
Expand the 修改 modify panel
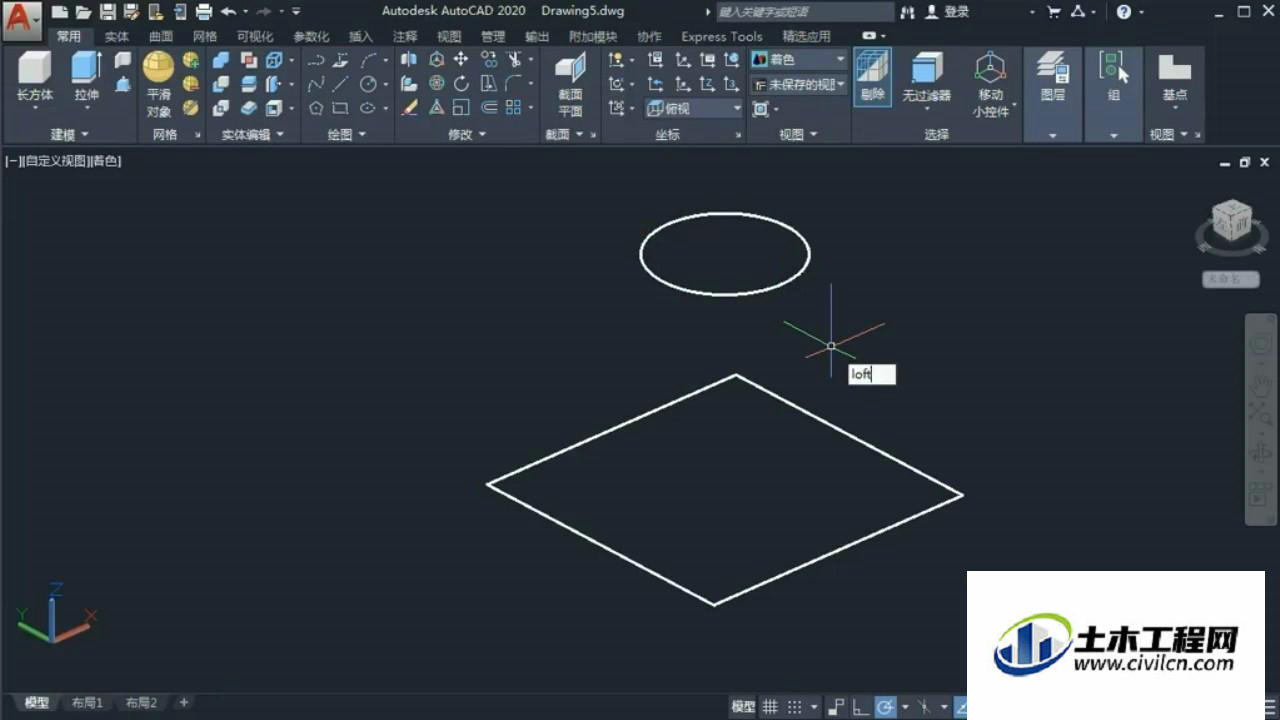(467, 134)
